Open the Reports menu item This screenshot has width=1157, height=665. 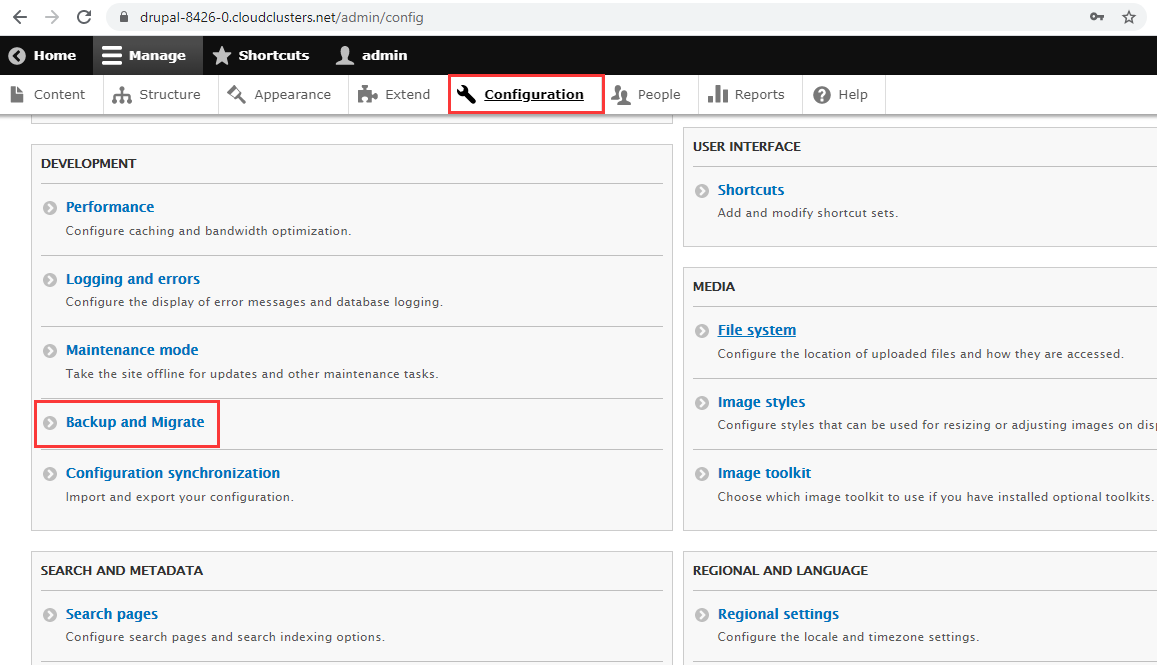point(746,95)
